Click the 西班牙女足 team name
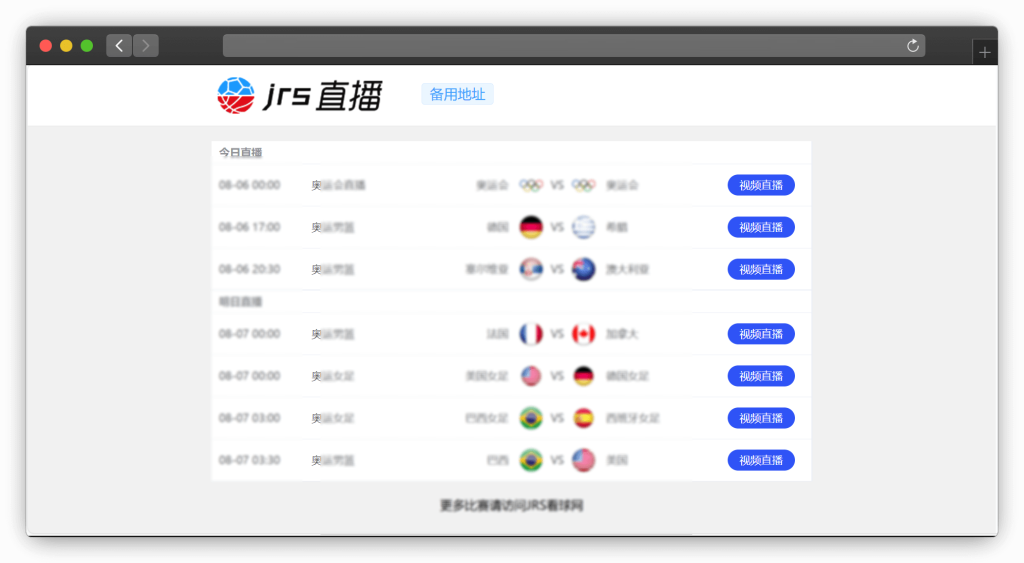 633,418
